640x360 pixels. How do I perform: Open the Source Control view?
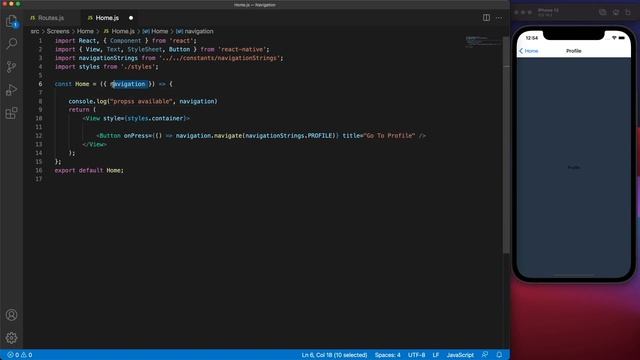pyautogui.click(x=11, y=67)
